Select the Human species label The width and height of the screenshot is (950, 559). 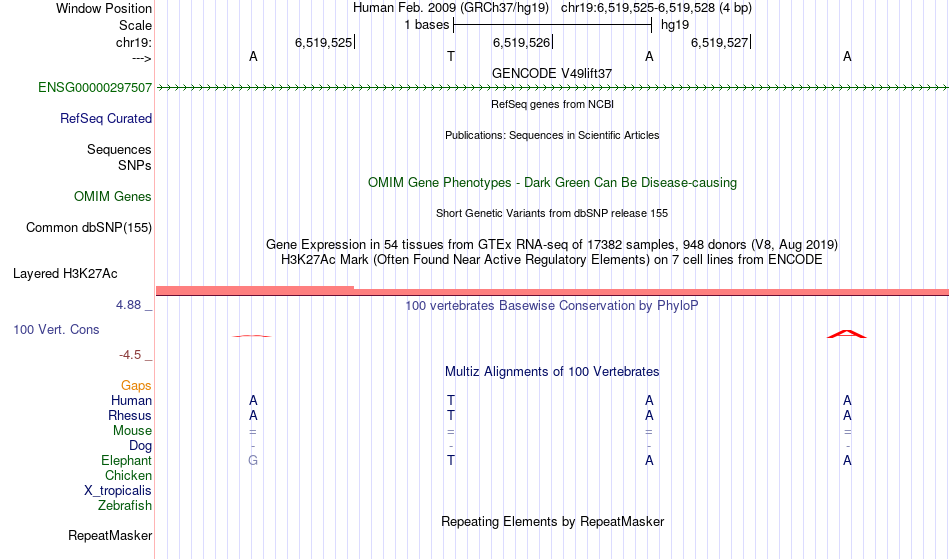(x=131, y=401)
